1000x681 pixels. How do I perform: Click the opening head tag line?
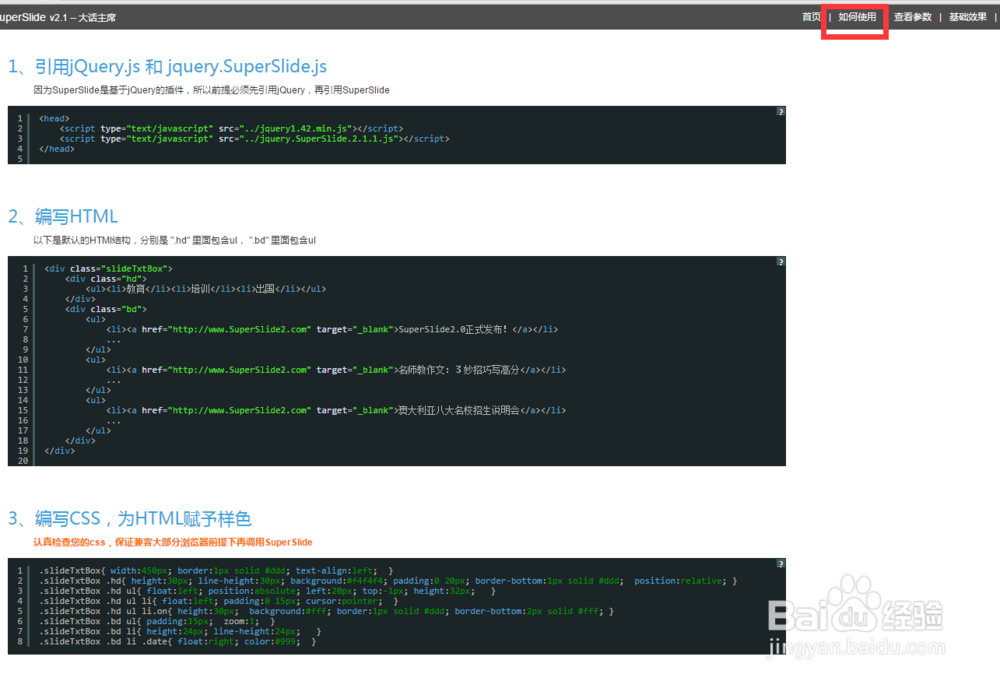[54, 118]
